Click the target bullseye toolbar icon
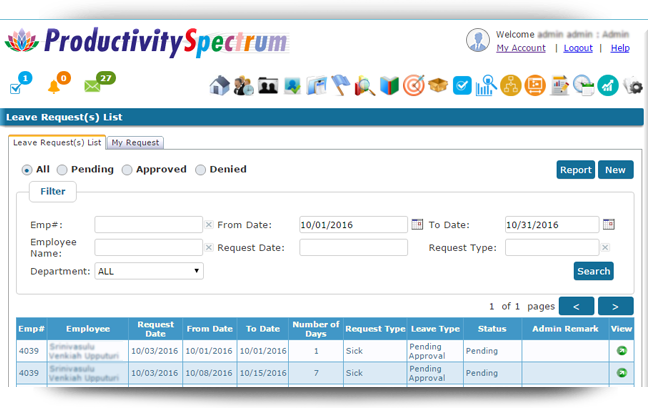This screenshot has height=413, width=648. [413, 86]
